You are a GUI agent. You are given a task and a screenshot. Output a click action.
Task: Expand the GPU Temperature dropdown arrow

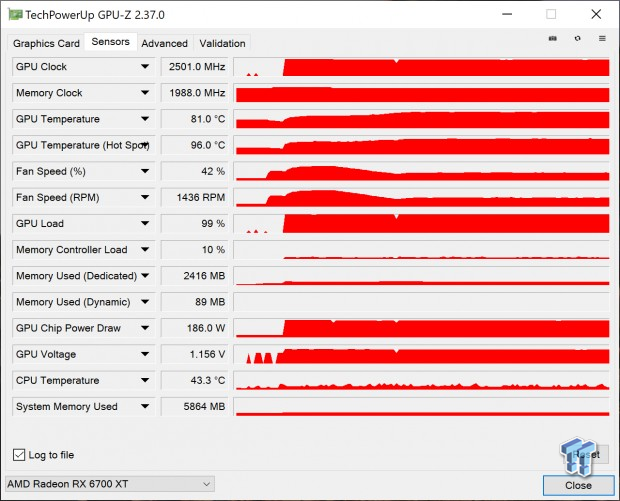(145, 119)
